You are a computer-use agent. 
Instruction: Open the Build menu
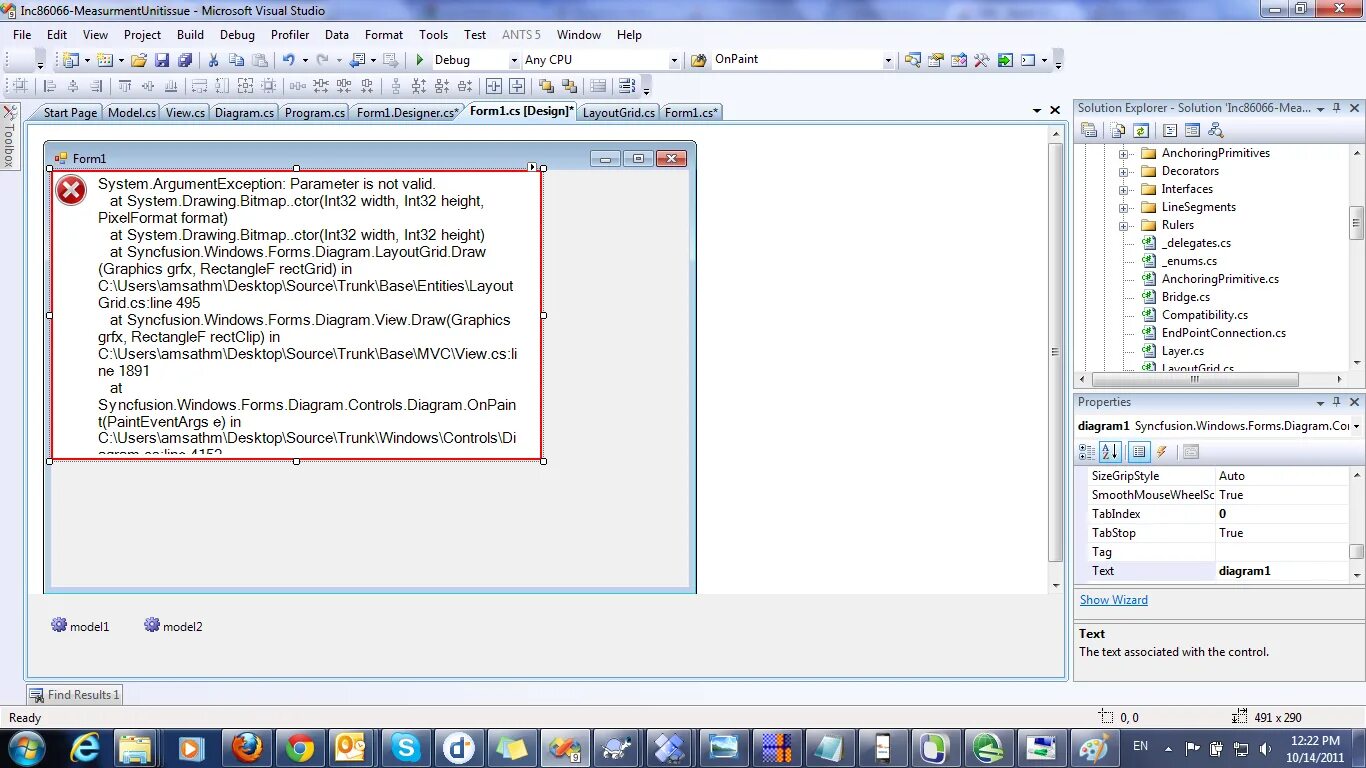(x=190, y=34)
